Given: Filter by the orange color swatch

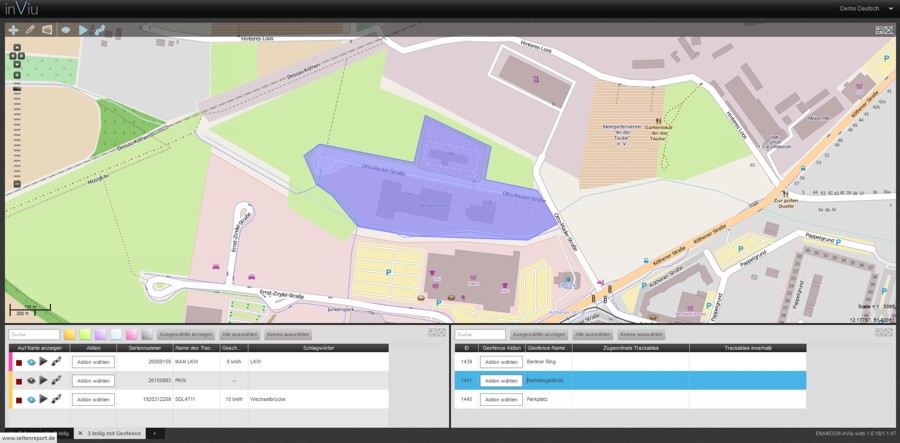Looking at the screenshot, I should pyautogui.click(x=69, y=334).
